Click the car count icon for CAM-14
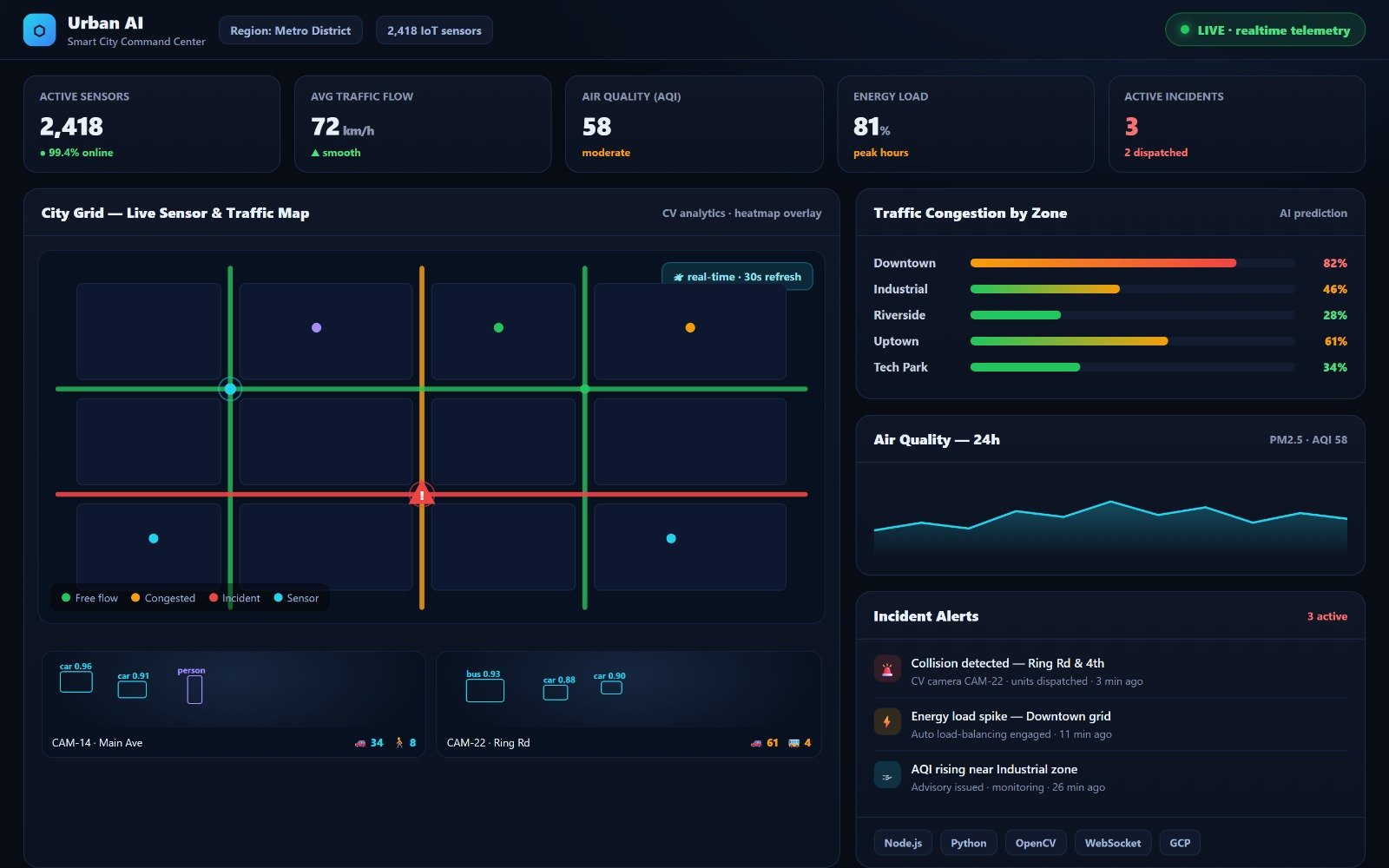This screenshot has height=868, width=1389. [360, 743]
